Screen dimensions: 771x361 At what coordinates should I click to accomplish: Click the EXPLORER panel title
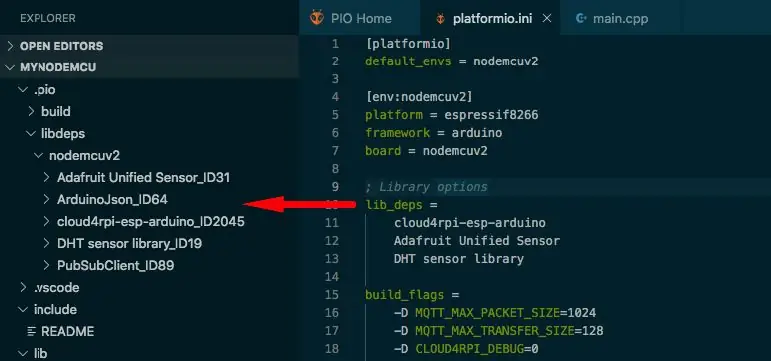pyautogui.click(x=48, y=18)
